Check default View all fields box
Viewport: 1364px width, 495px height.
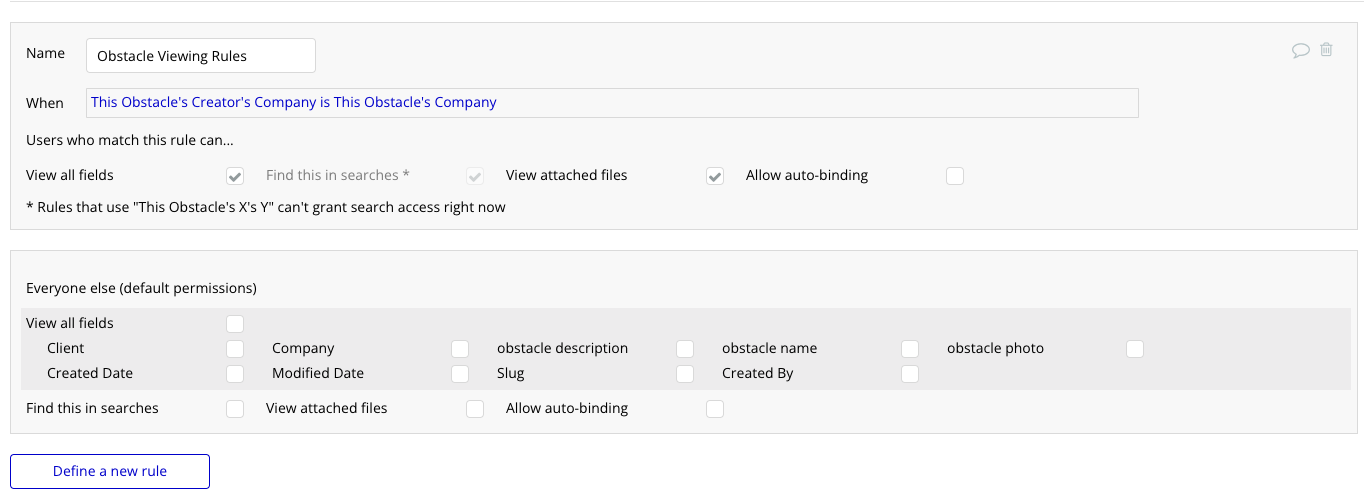pos(235,324)
